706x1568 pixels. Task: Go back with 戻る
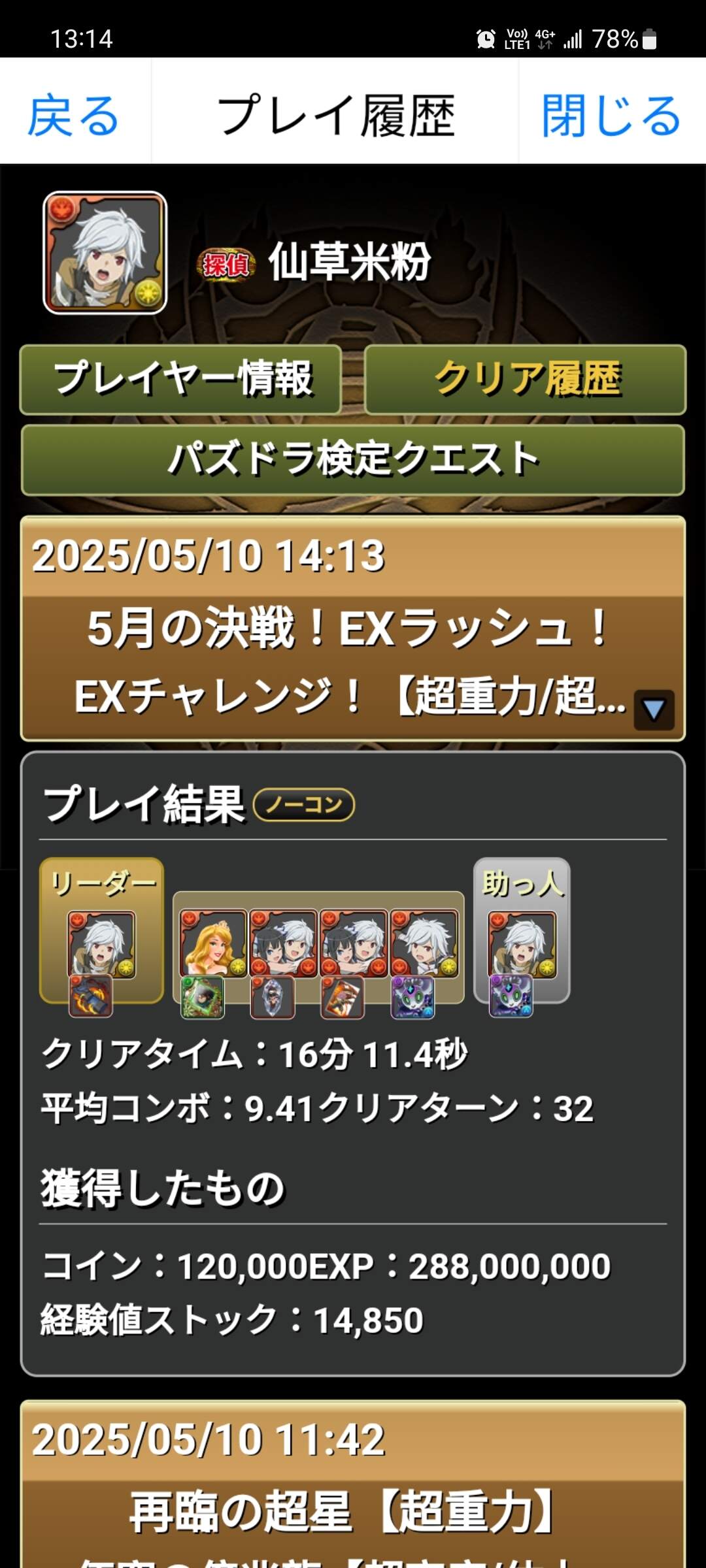coord(73,116)
